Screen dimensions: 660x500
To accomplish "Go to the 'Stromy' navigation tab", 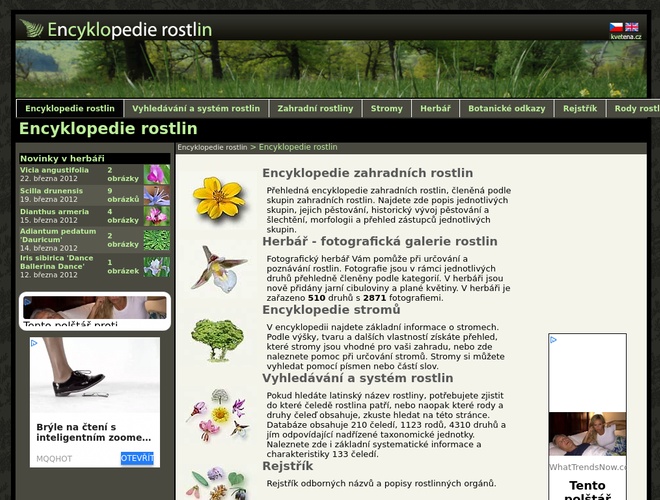I will (387, 109).
